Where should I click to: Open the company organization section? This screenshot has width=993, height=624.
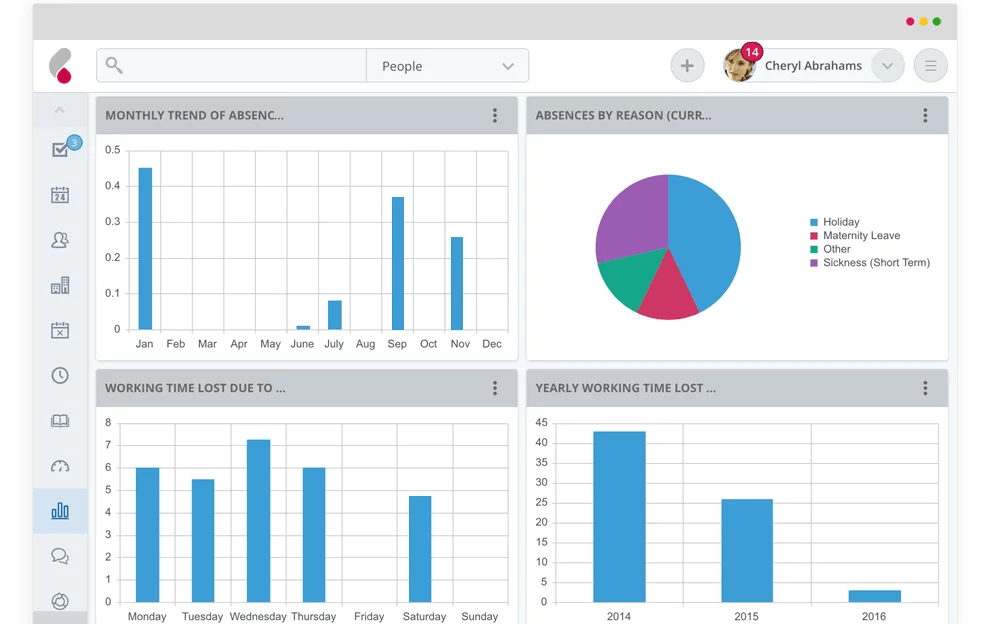tap(60, 285)
